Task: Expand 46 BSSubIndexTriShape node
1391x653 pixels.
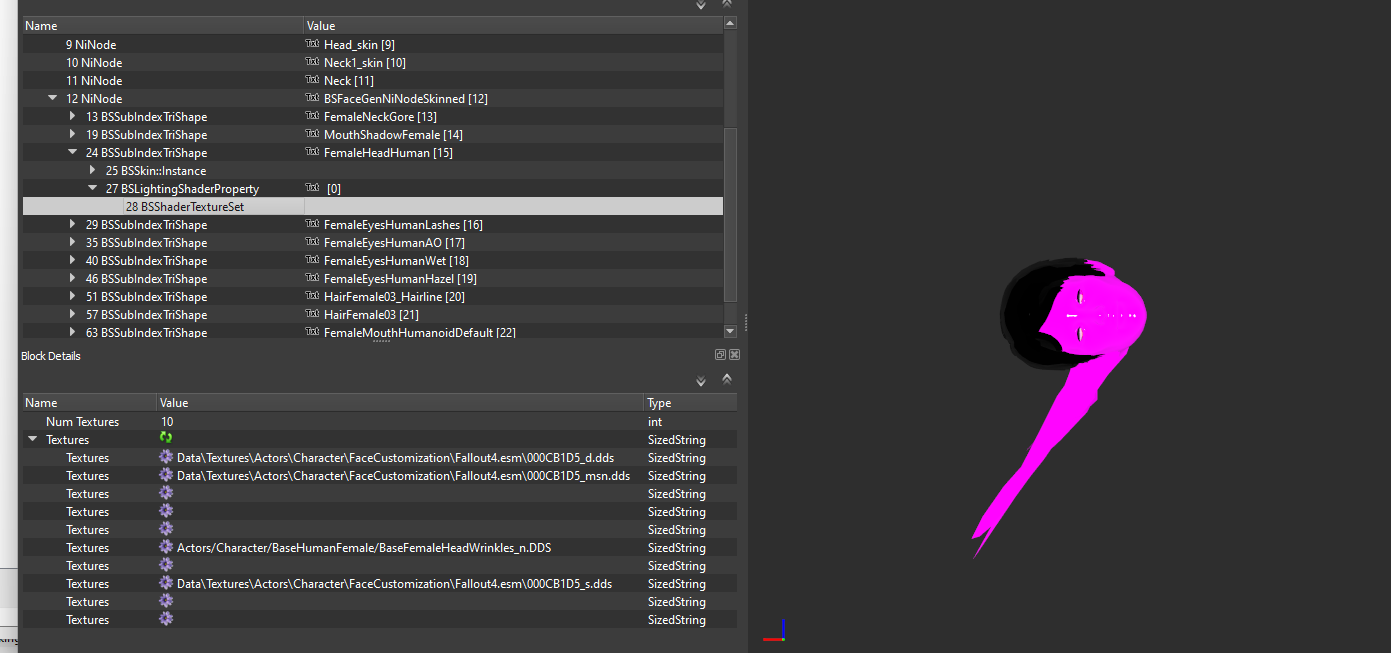Action: point(72,278)
